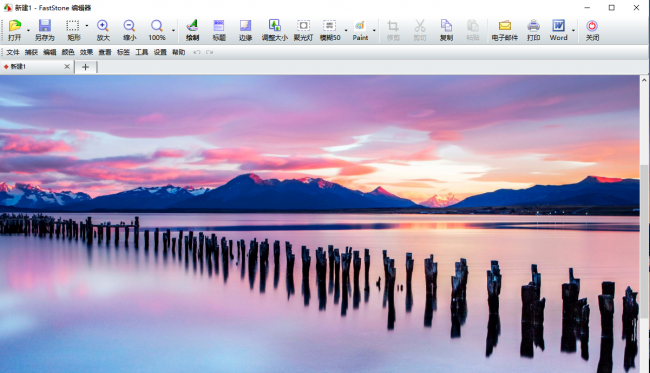Image resolution: width=650 pixels, height=373 pixels.
Task: Click the 粘贴 paste icon
Action: click(473, 30)
